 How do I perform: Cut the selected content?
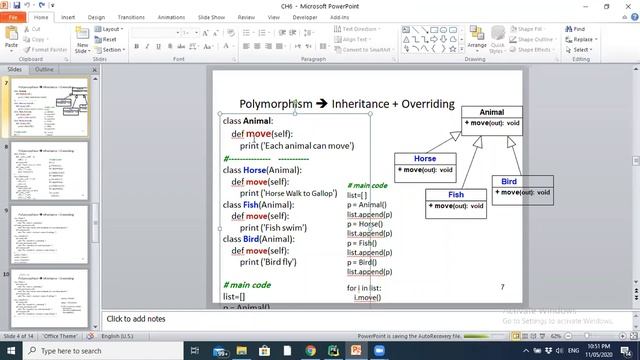(32, 29)
